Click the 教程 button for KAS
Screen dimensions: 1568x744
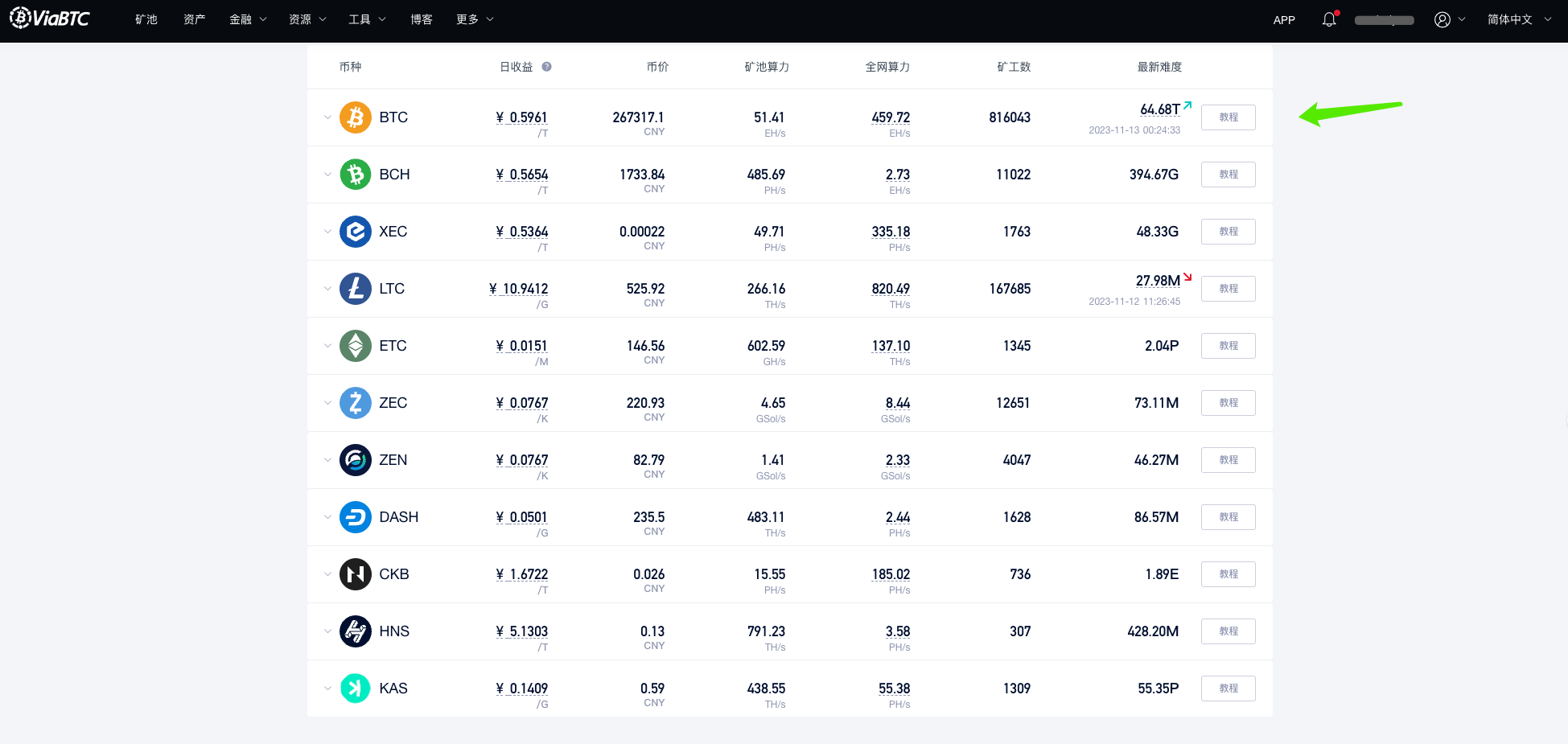(1228, 689)
